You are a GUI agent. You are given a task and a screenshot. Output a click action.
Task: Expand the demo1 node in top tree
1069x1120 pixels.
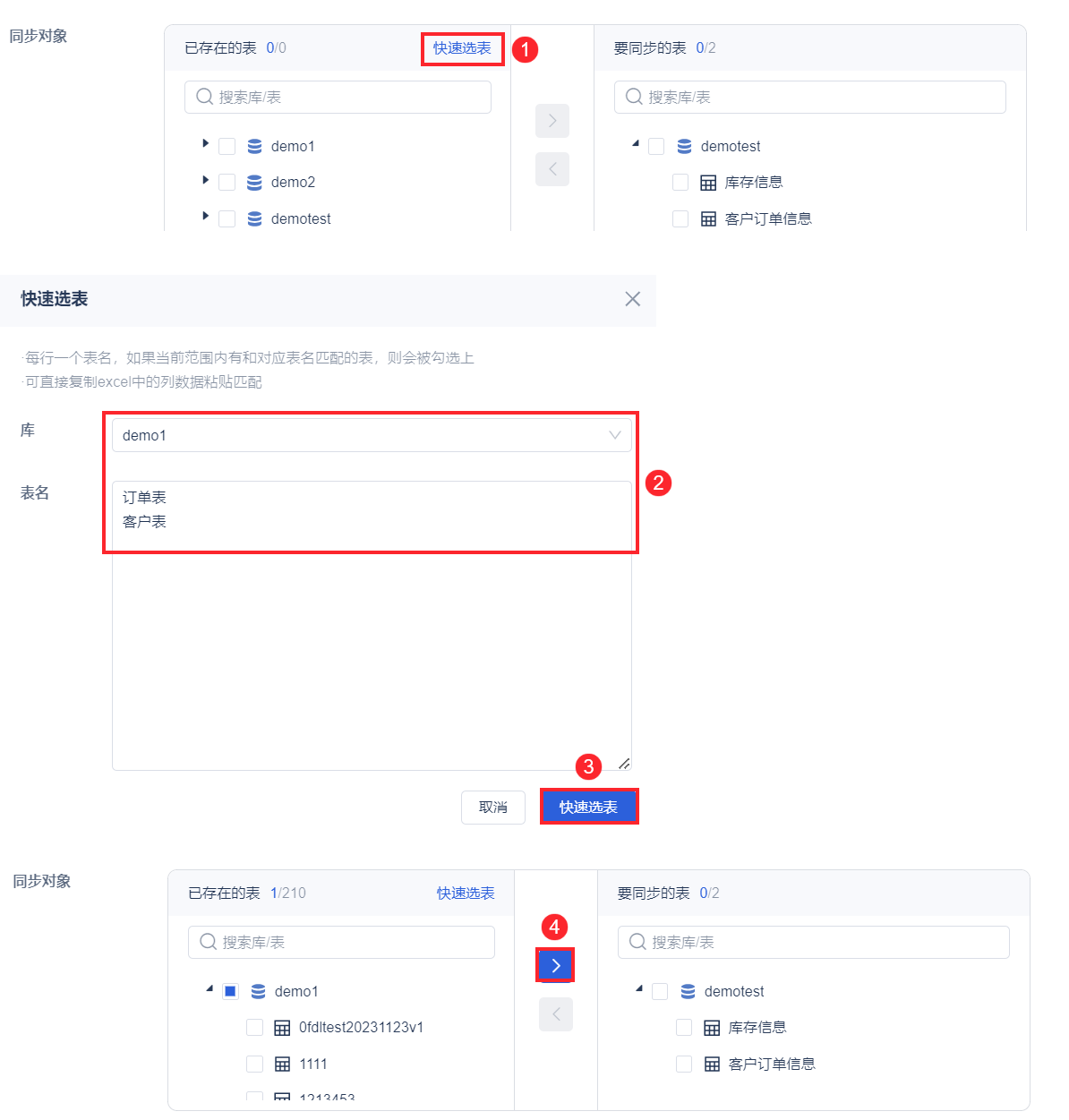205,143
